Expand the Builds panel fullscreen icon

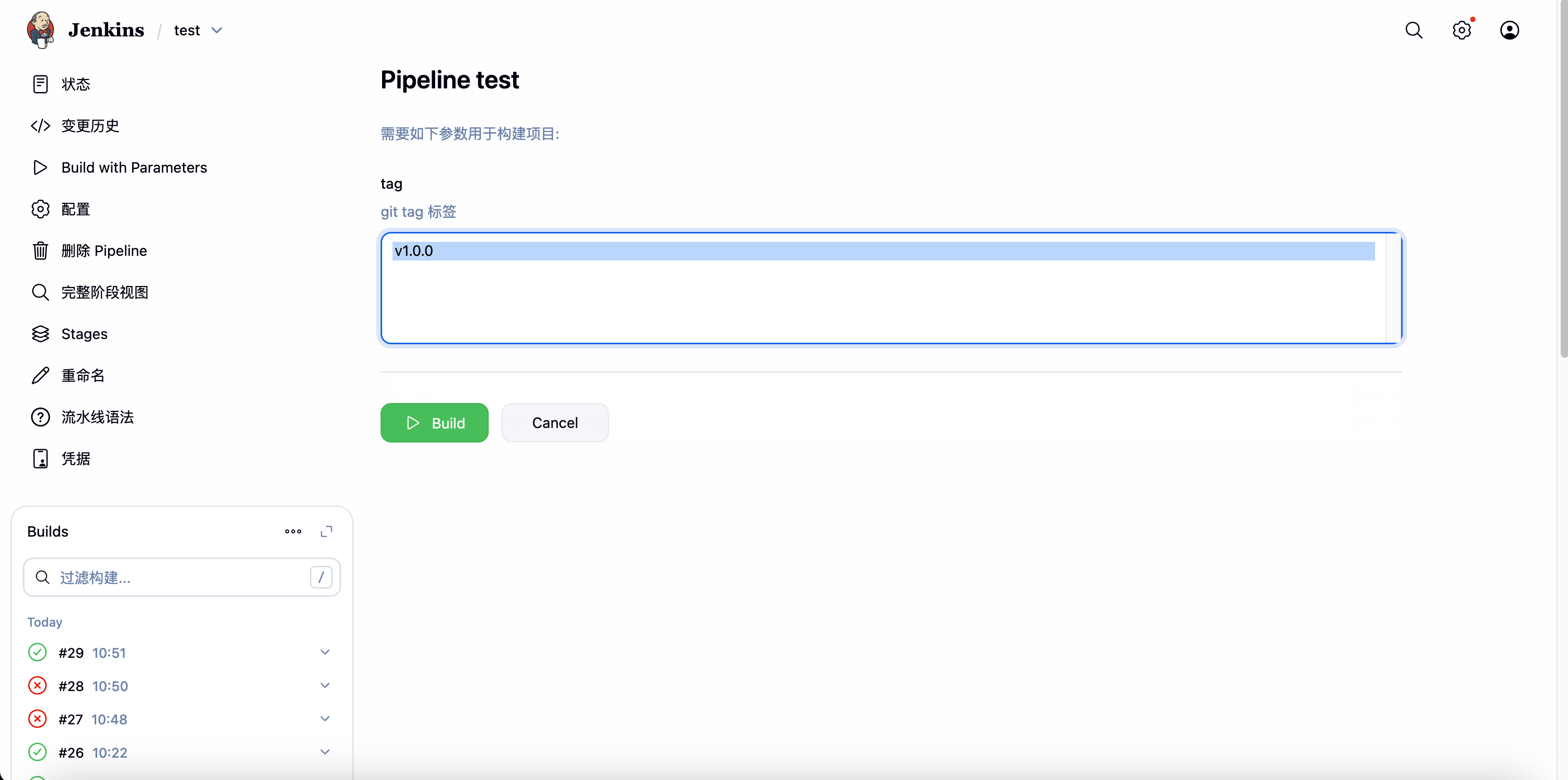(x=326, y=531)
